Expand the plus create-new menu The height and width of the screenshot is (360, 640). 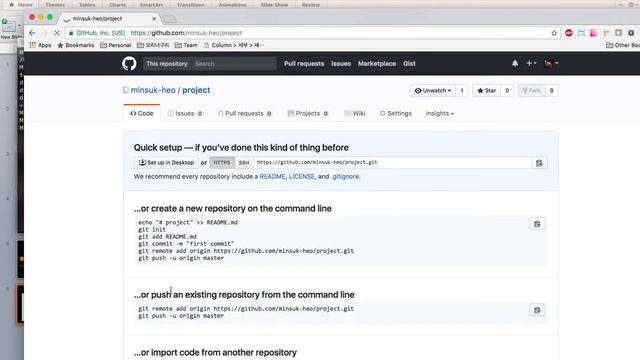531,63
